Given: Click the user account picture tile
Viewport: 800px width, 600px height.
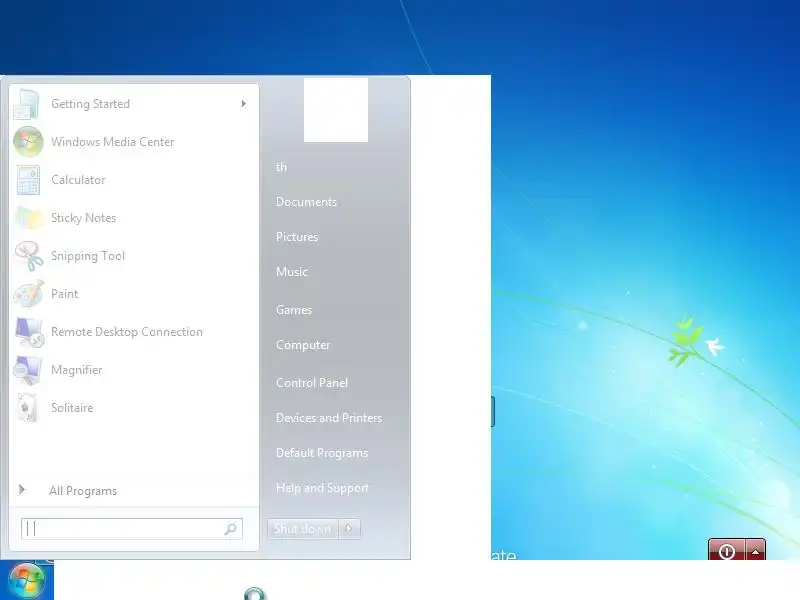Looking at the screenshot, I should click(336, 110).
